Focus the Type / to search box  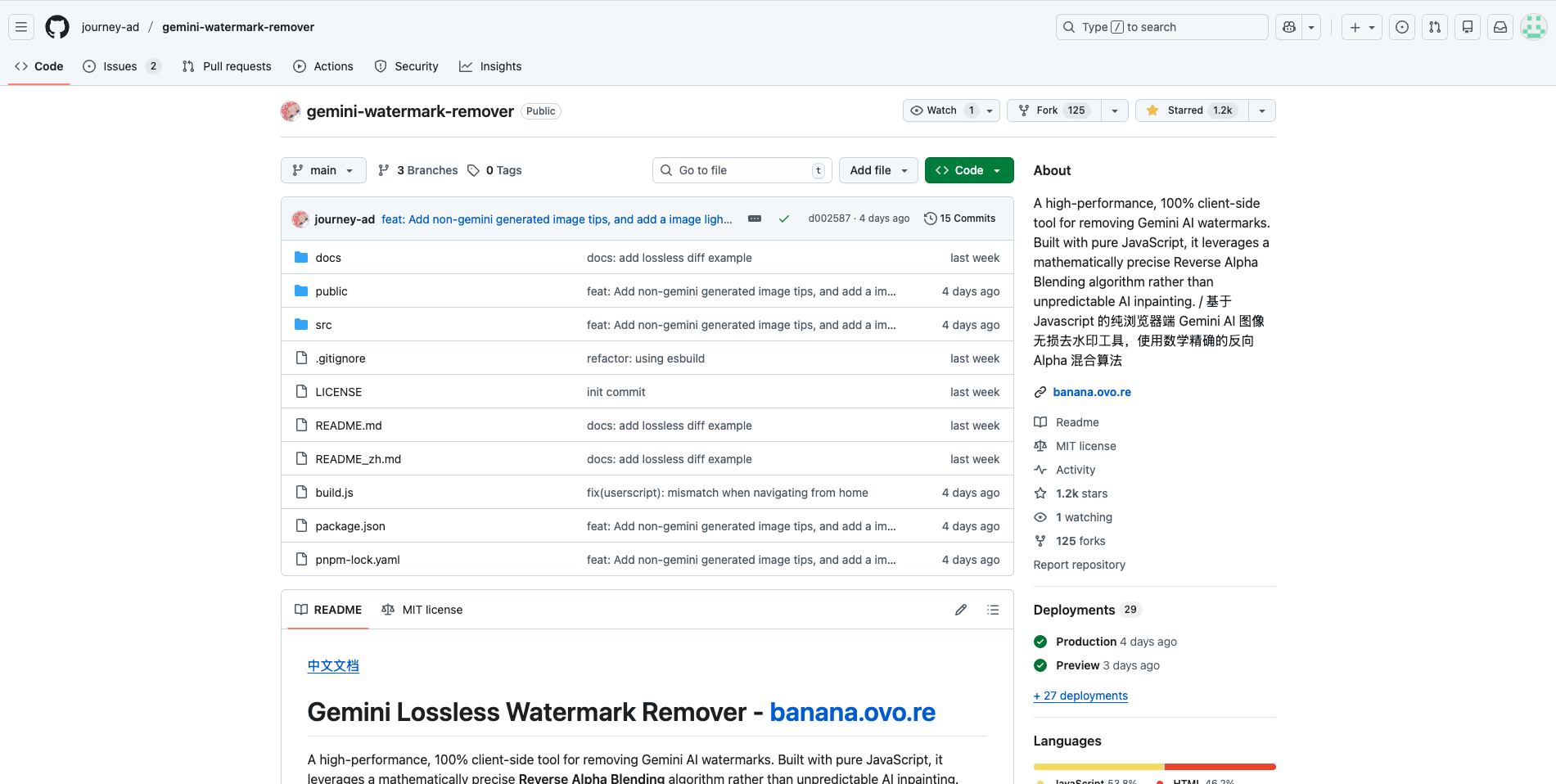tap(1162, 27)
